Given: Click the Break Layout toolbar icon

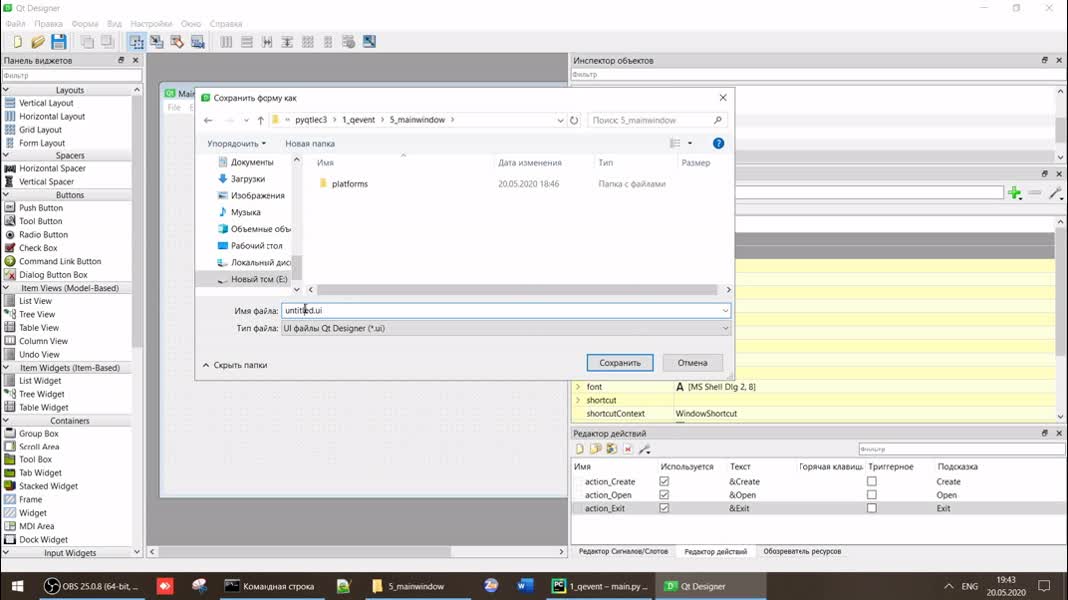Looking at the screenshot, I should [349, 42].
